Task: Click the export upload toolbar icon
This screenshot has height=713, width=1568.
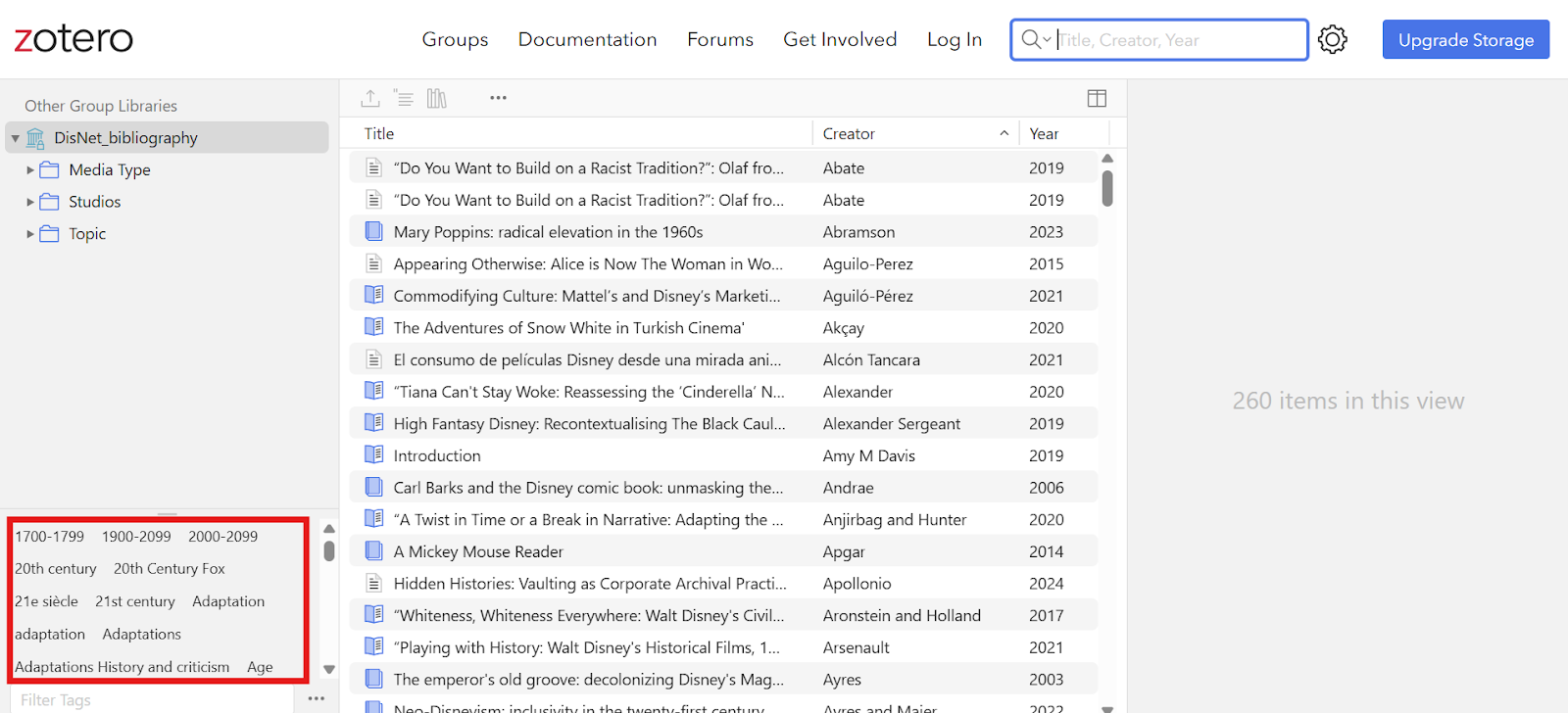Action: 369,98
